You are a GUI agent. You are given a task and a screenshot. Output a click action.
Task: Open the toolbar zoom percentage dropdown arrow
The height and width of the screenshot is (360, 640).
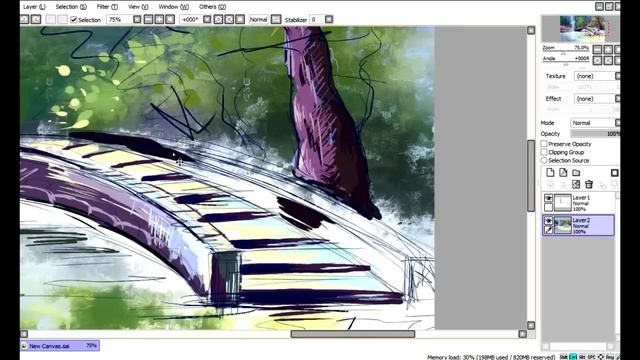(x=137, y=19)
